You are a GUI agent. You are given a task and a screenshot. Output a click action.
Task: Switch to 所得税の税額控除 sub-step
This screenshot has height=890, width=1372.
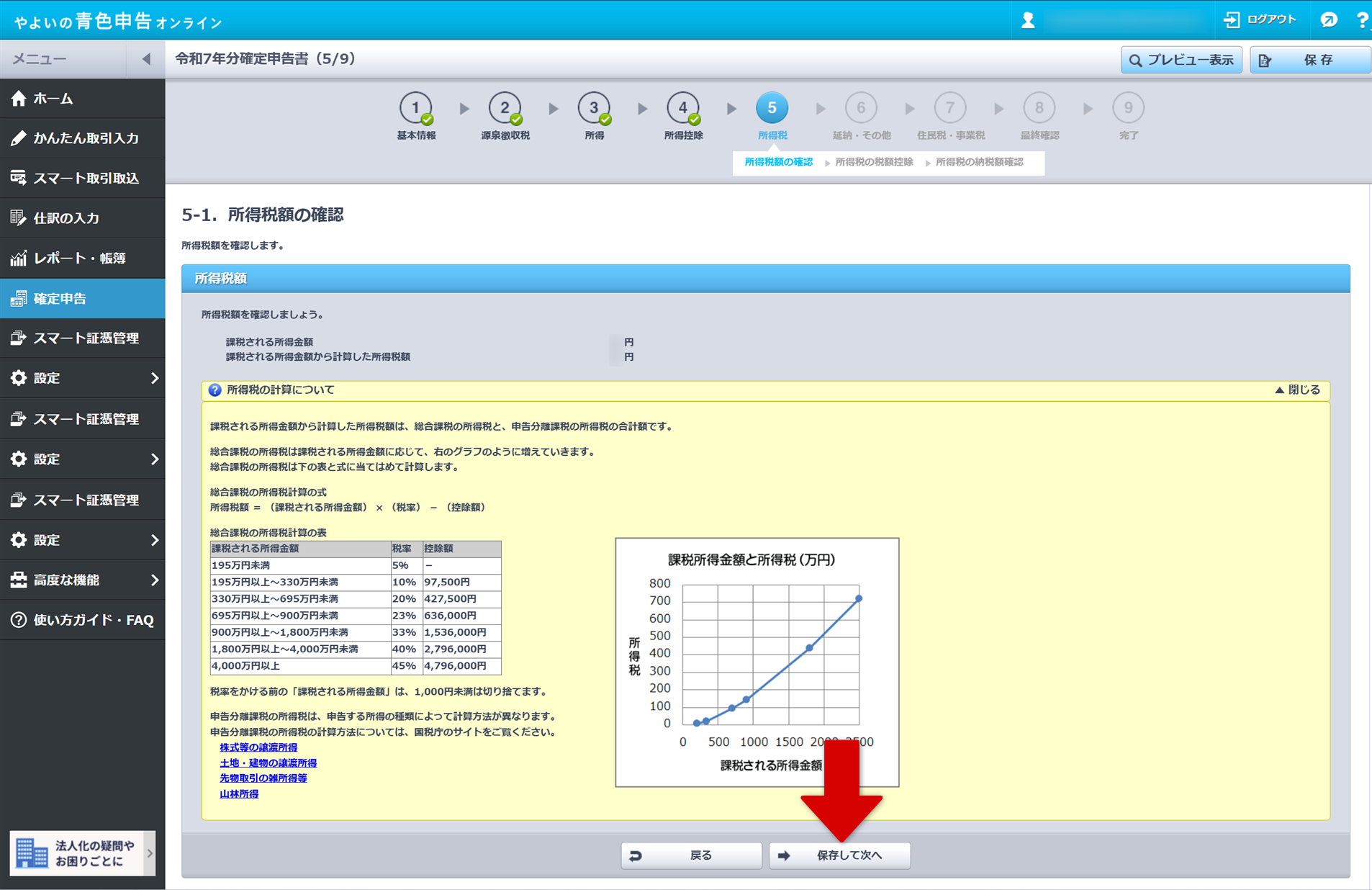point(873,162)
